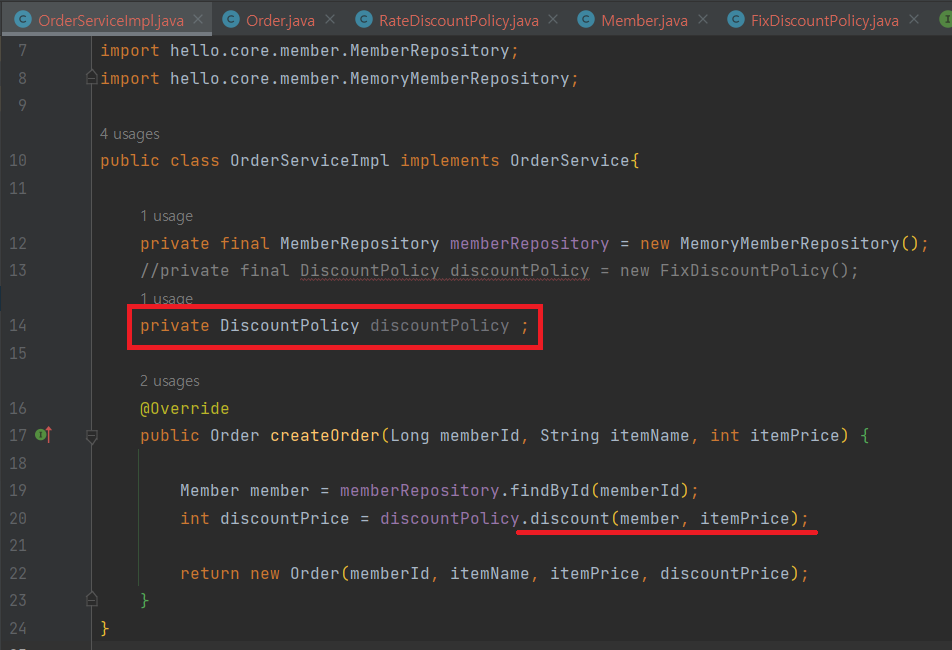Collapse the imports fold marker at line 8
Image resolution: width=952 pixels, height=650 pixels.
pyautogui.click(x=92, y=78)
